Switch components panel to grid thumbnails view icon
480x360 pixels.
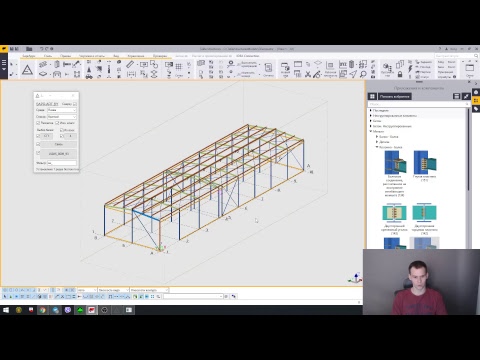point(372,96)
